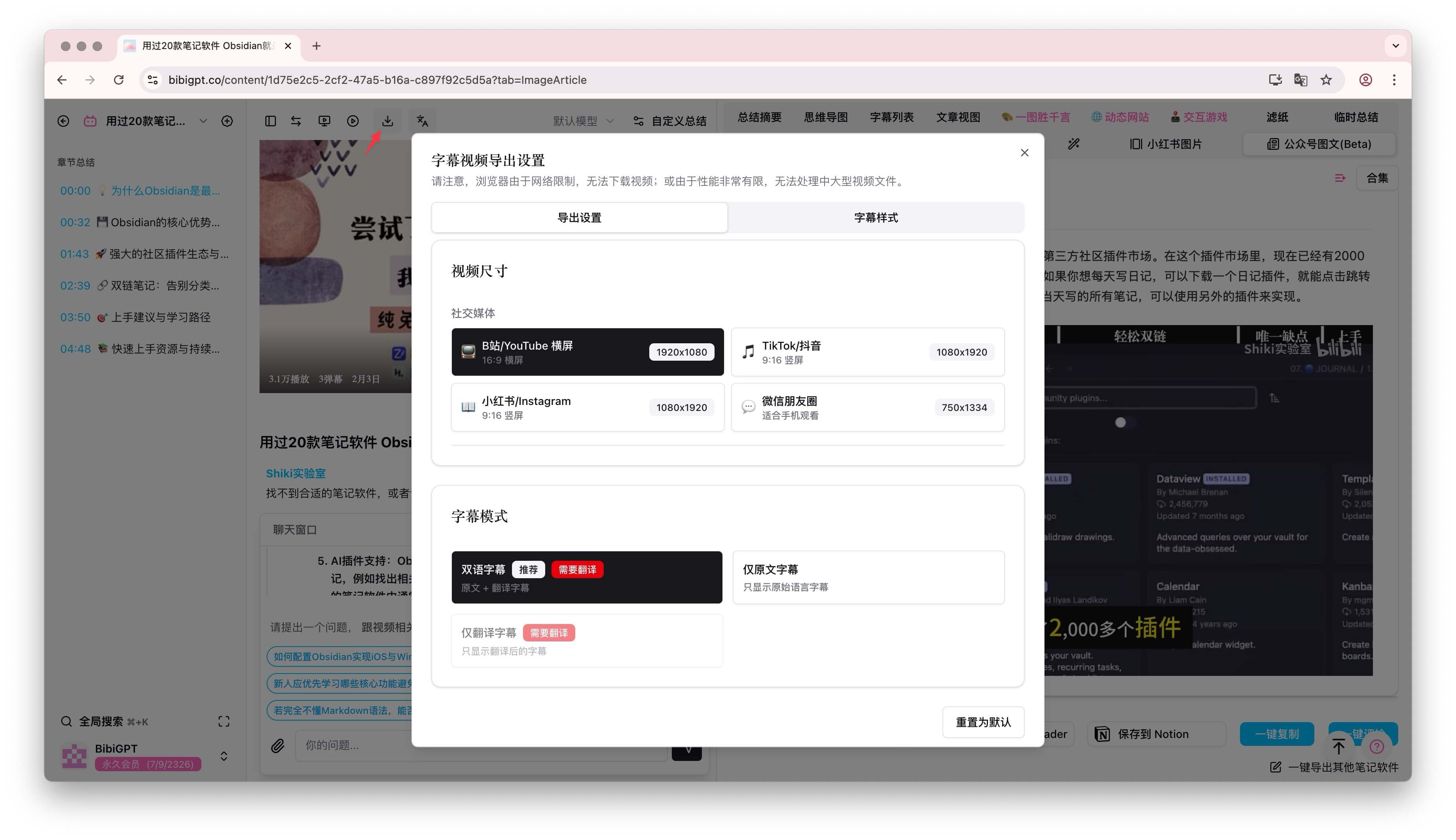This screenshot has width=1456, height=840.
Task: Click the download/export video icon in toolbar
Action: click(387, 121)
